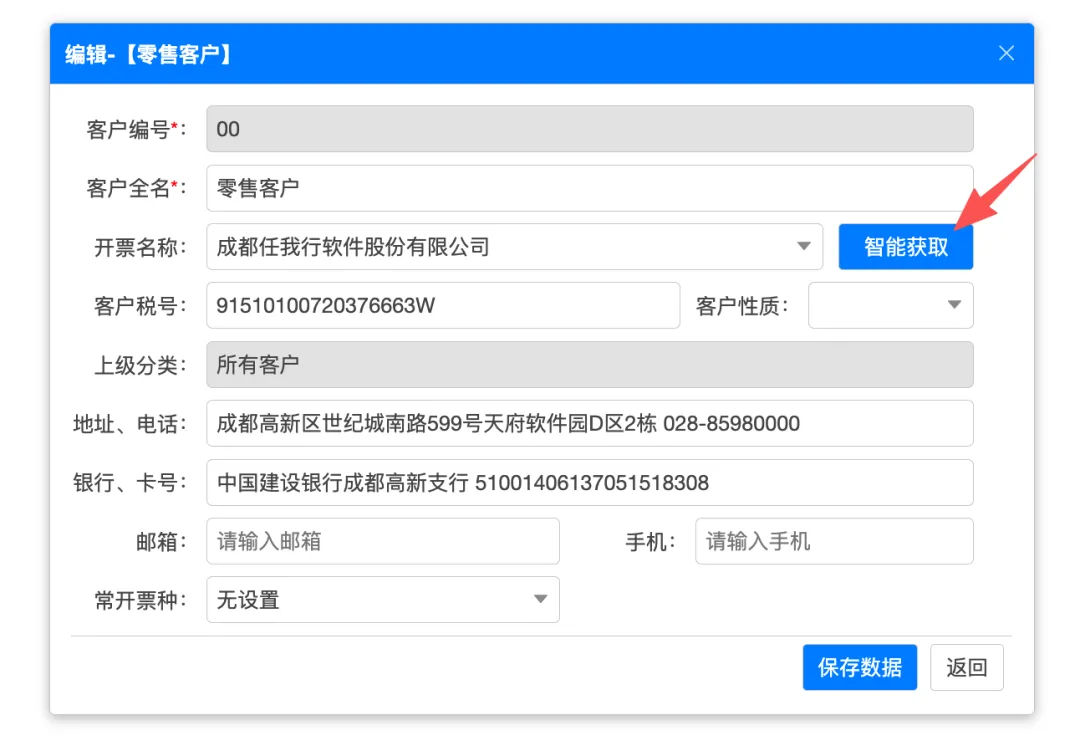The height and width of the screenshot is (751, 1080).
Task: Click the 银行、卡号 input field
Action: click(589, 482)
